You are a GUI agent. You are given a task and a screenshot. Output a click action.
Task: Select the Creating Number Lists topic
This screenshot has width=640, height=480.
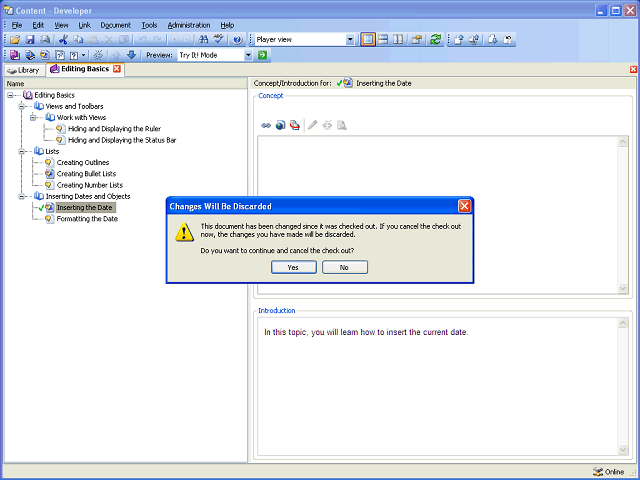pyautogui.click(x=89, y=185)
